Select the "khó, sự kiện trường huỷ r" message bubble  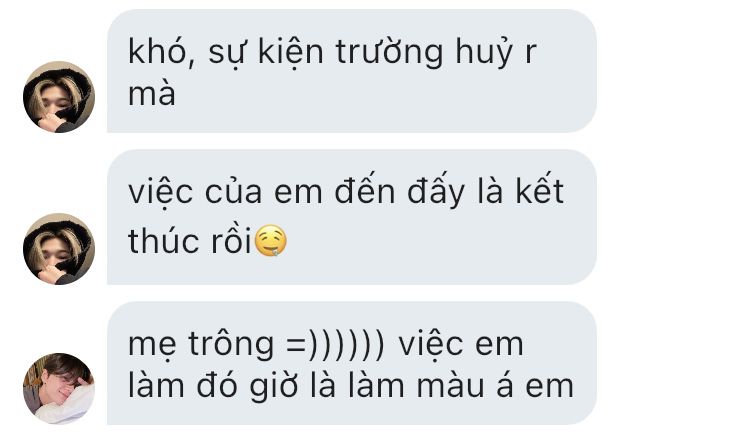(x=352, y=71)
